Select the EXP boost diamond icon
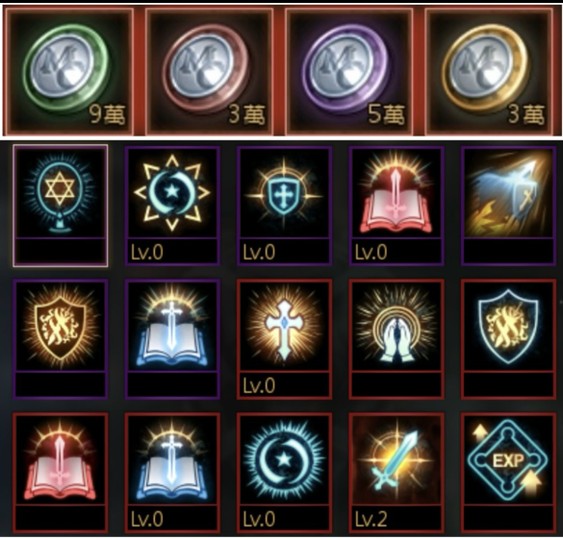This screenshot has width=563, height=540. [x=508, y=472]
